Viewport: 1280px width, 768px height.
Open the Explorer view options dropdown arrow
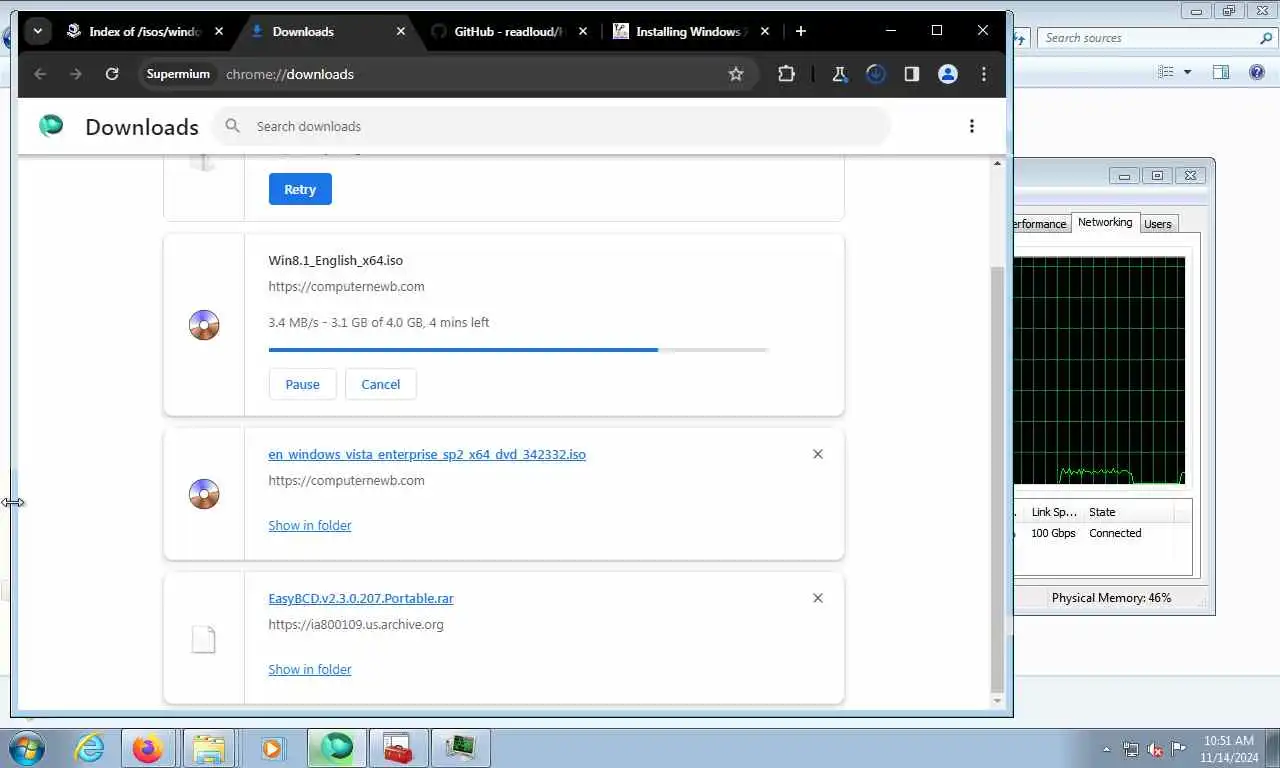(x=1188, y=72)
